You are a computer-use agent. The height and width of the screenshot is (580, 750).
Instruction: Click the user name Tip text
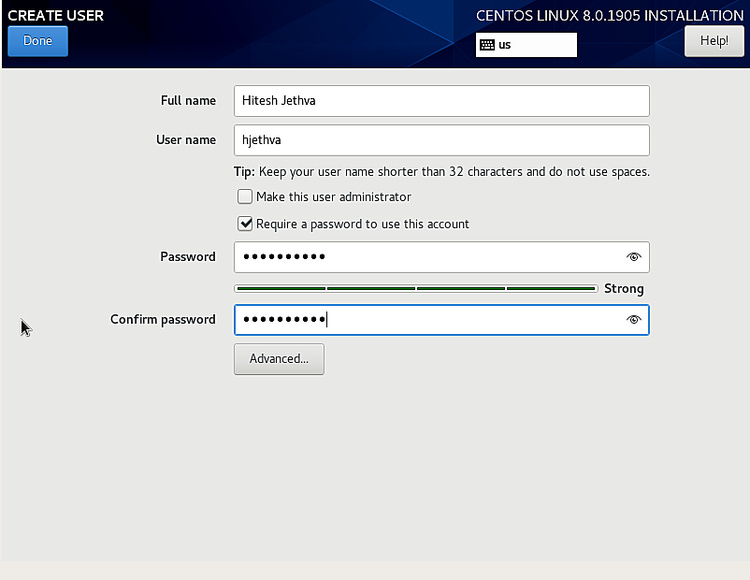pos(441,172)
